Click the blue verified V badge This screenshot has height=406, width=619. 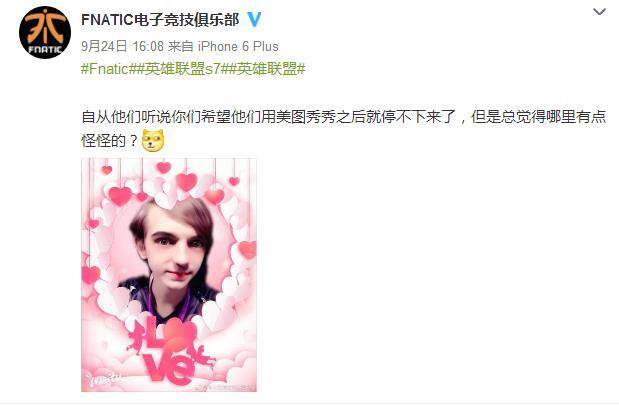pyautogui.click(x=254, y=19)
